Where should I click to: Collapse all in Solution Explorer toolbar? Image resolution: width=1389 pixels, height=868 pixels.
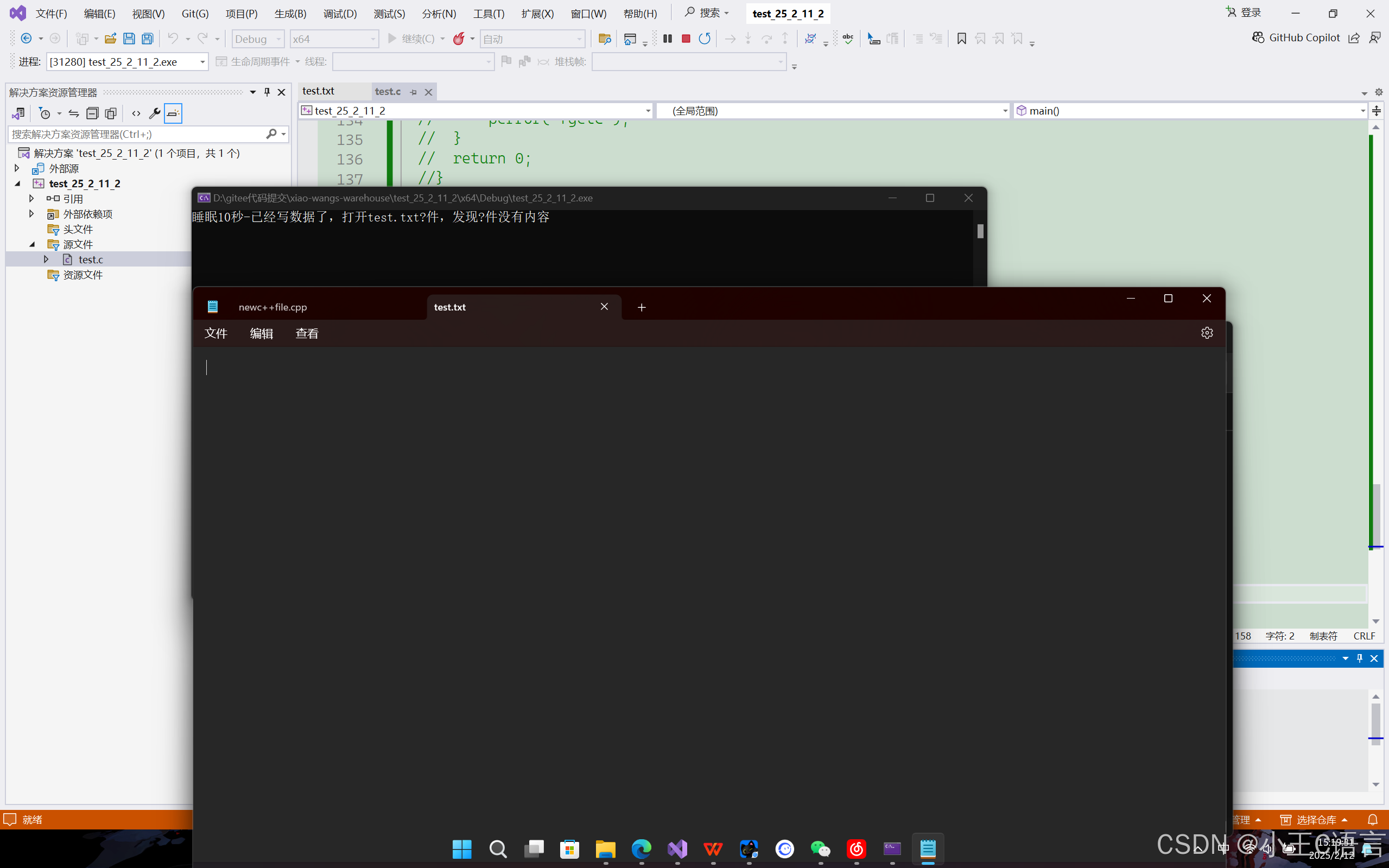[x=92, y=113]
